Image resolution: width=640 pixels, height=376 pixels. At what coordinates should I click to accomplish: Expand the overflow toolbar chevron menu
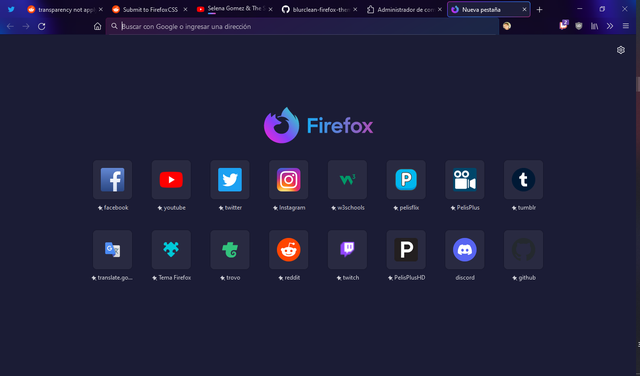pyautogui.click(x=610, y=26)
